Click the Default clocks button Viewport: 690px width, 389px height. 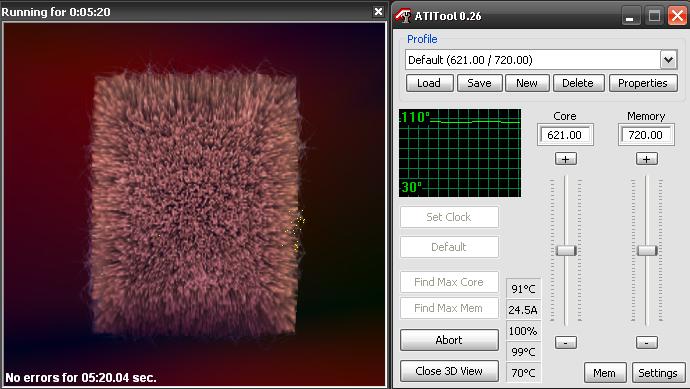(x=449, y=247)
